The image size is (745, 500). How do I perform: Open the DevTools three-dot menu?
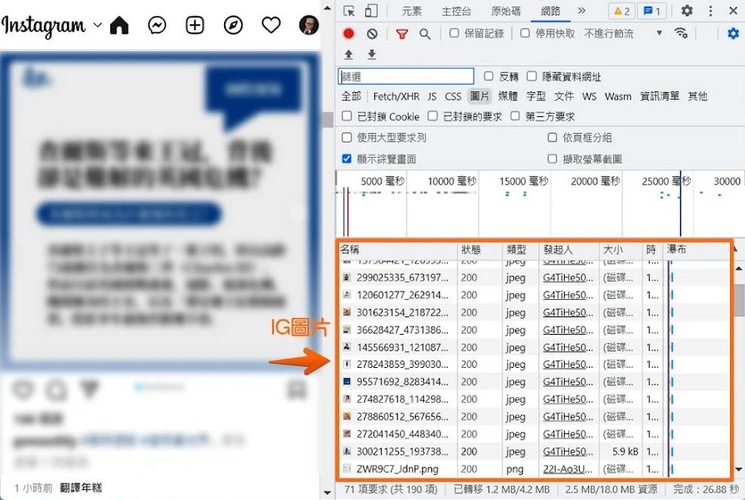(710, 11)
